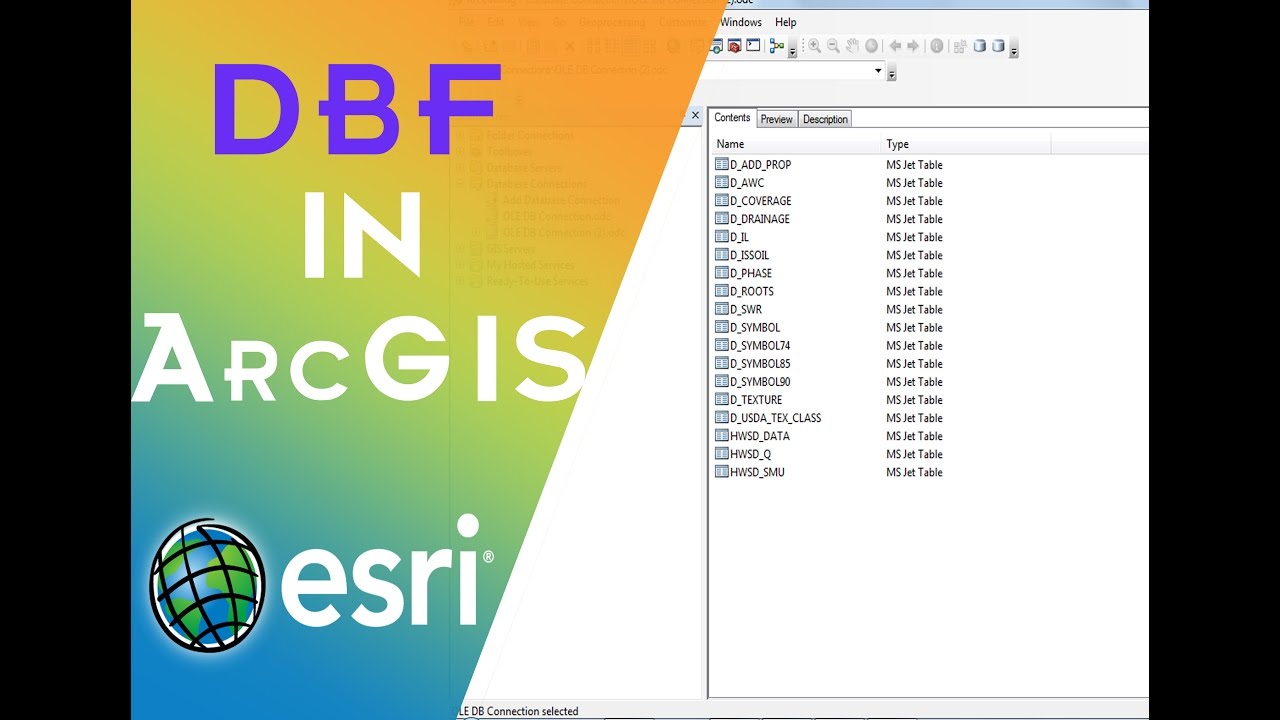Select the D_COVERAGE table name

pyautogui.click(x=761, y=201)
